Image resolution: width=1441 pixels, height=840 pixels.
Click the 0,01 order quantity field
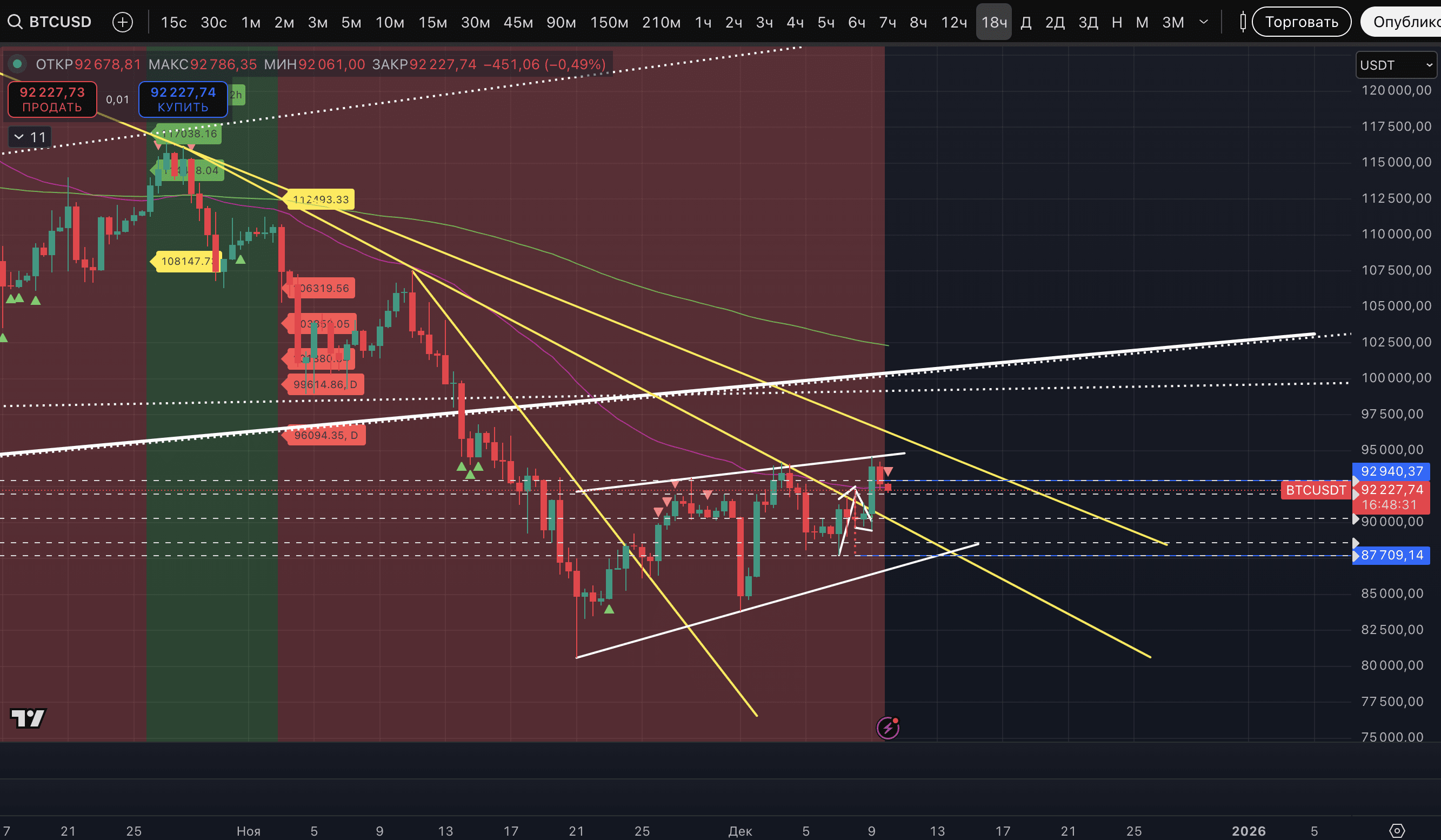[117, 99]
